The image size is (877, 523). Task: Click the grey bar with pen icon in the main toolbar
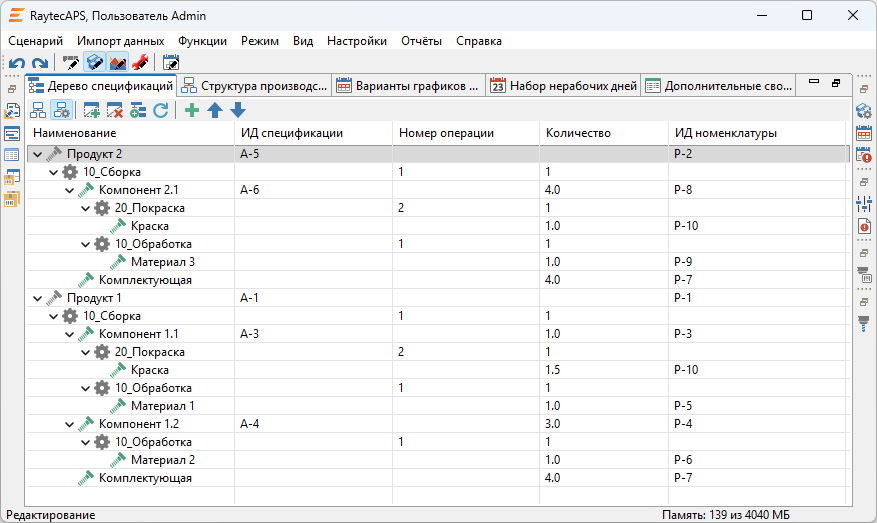coord(71,63)
